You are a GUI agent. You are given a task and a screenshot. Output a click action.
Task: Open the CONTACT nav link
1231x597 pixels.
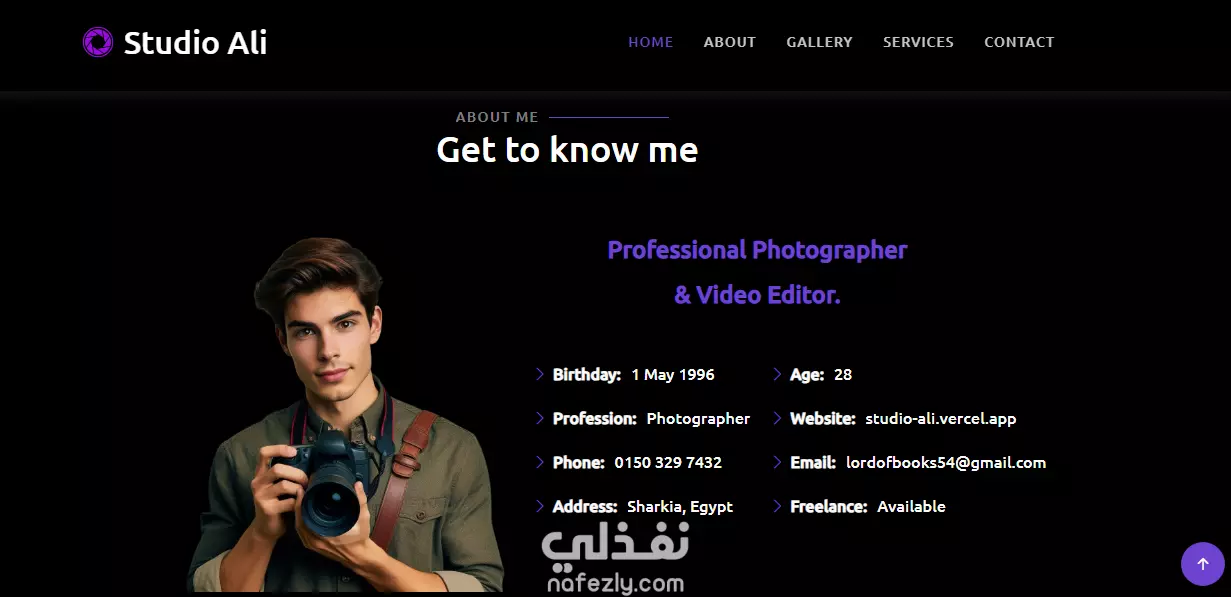tap(1019, 42)
